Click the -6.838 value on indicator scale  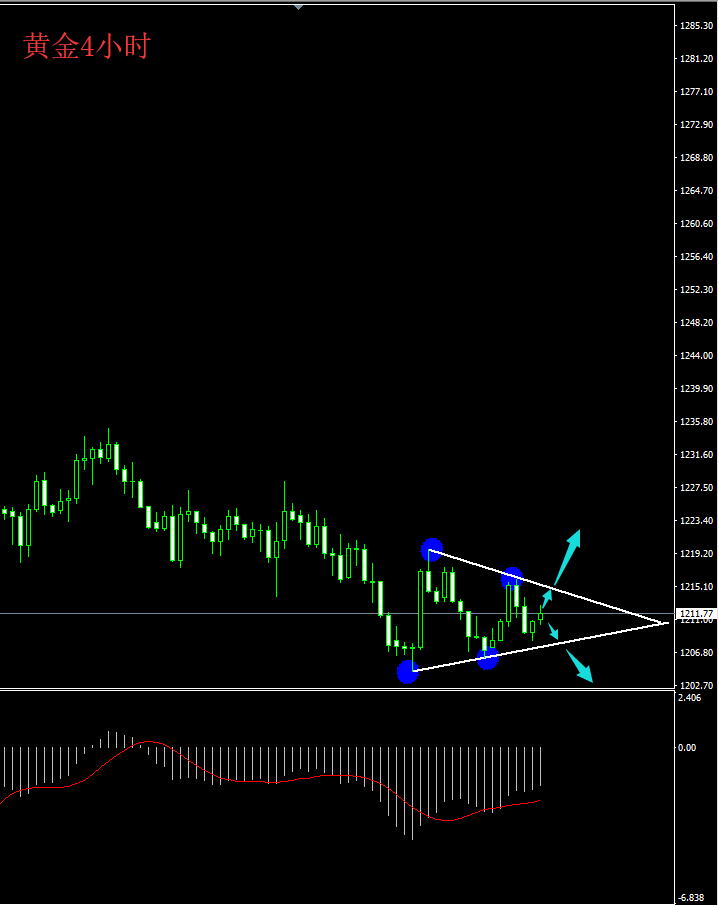click(691, 897)
